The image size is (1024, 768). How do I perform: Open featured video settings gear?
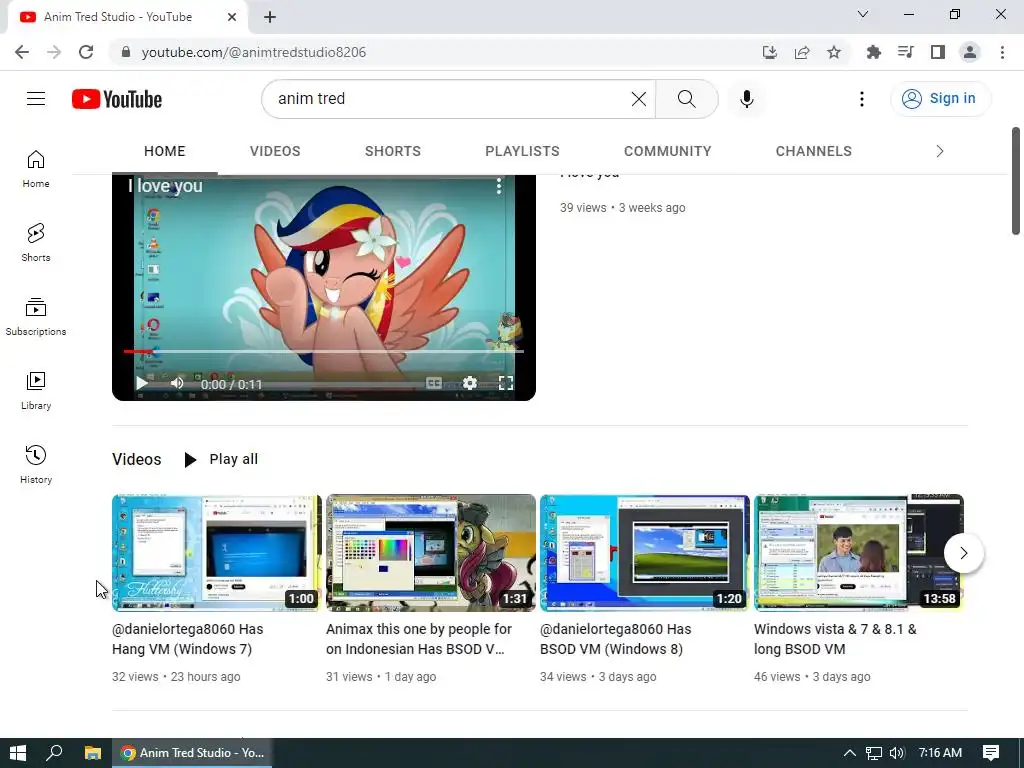point(470,383)
